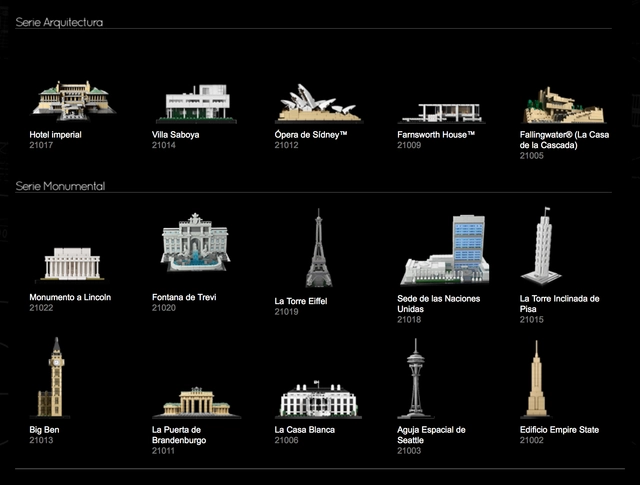
Task: Click set number 21005 under Fallingwater
Action: (x=531, y=156)
